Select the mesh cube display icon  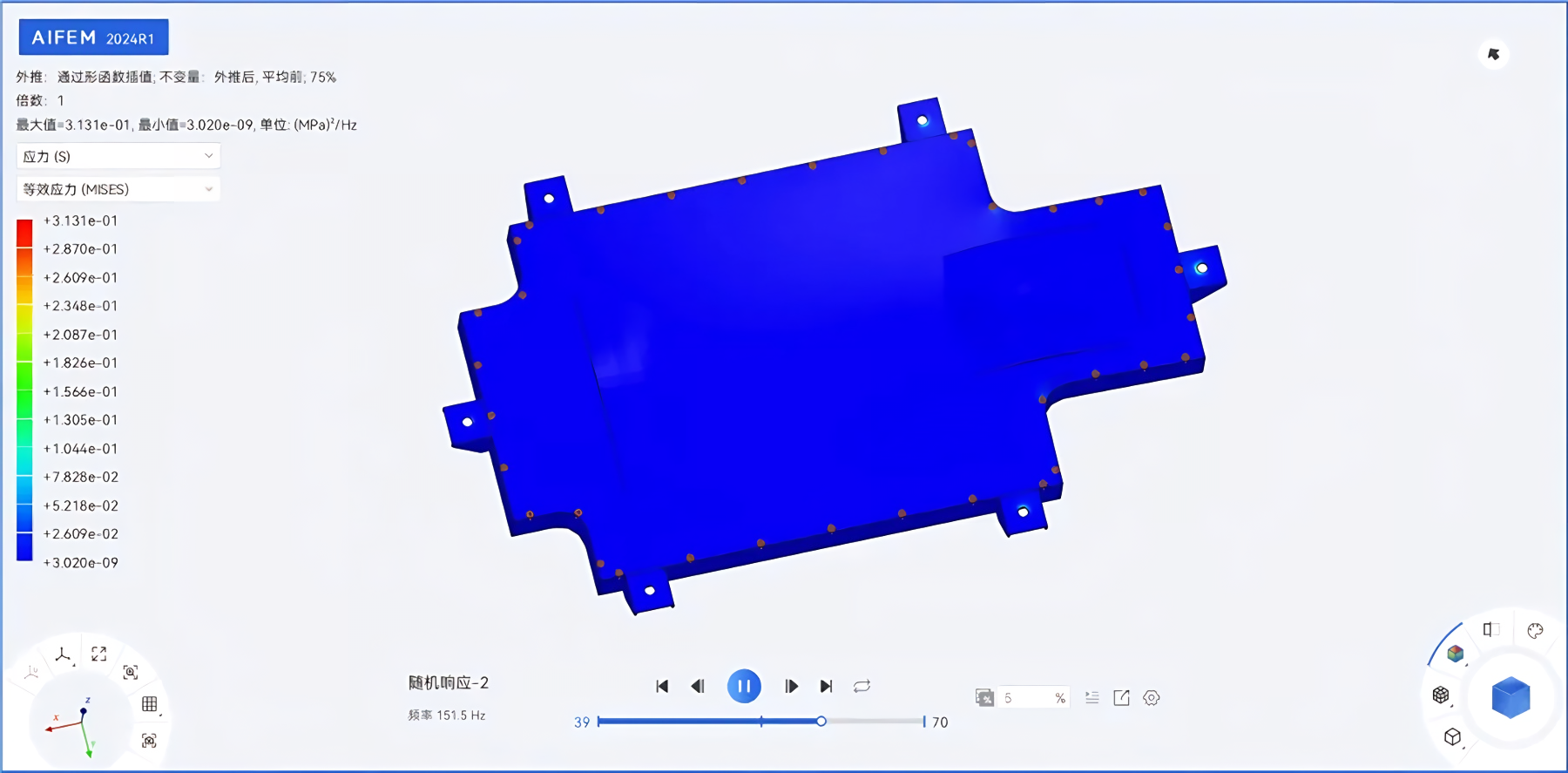pos(1441,695)
